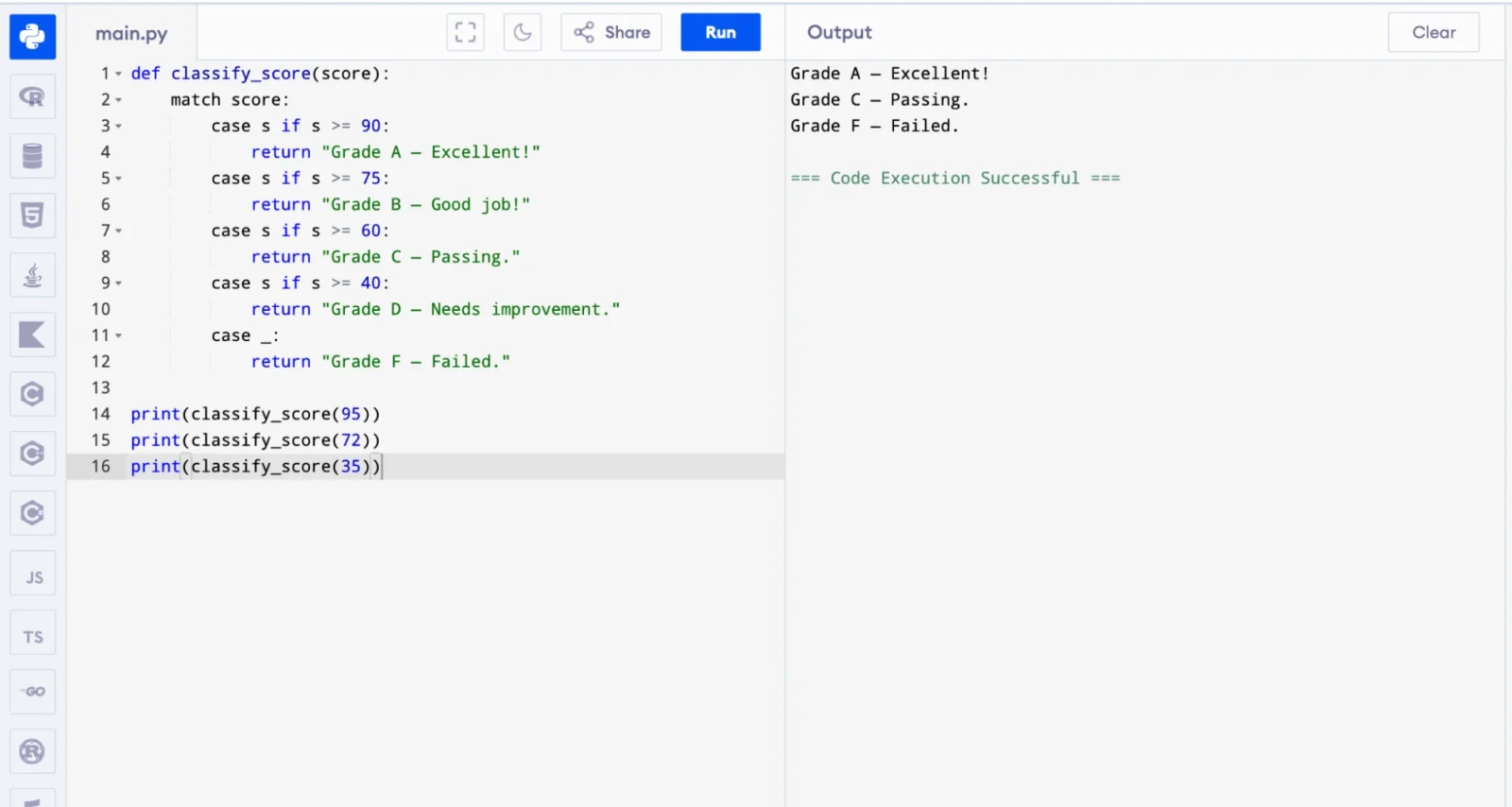Viewport: 1512px width, 807px height.
Task: Fold the case s >= 40 block
Action: (x=118, y=283)
